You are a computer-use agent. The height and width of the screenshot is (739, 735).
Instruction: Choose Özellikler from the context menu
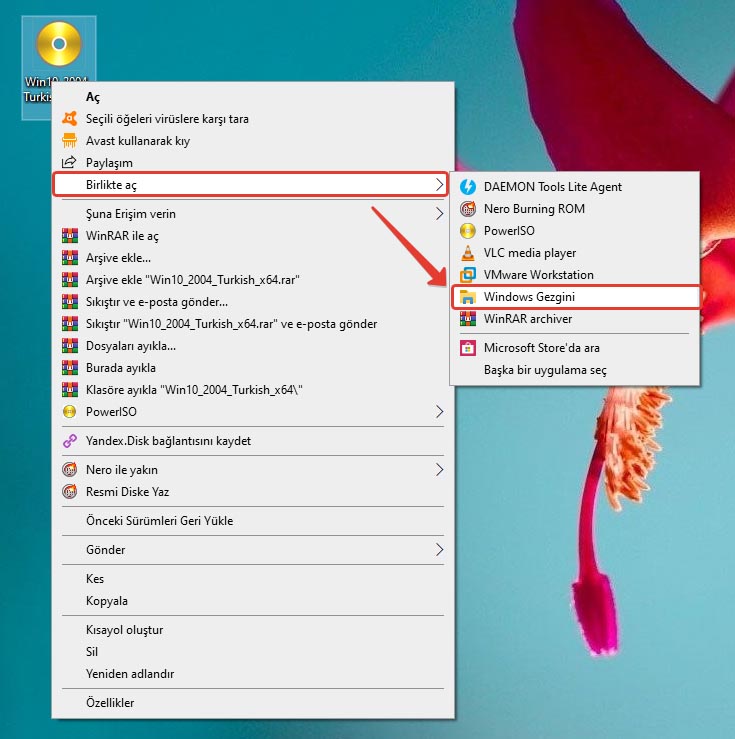110,703
